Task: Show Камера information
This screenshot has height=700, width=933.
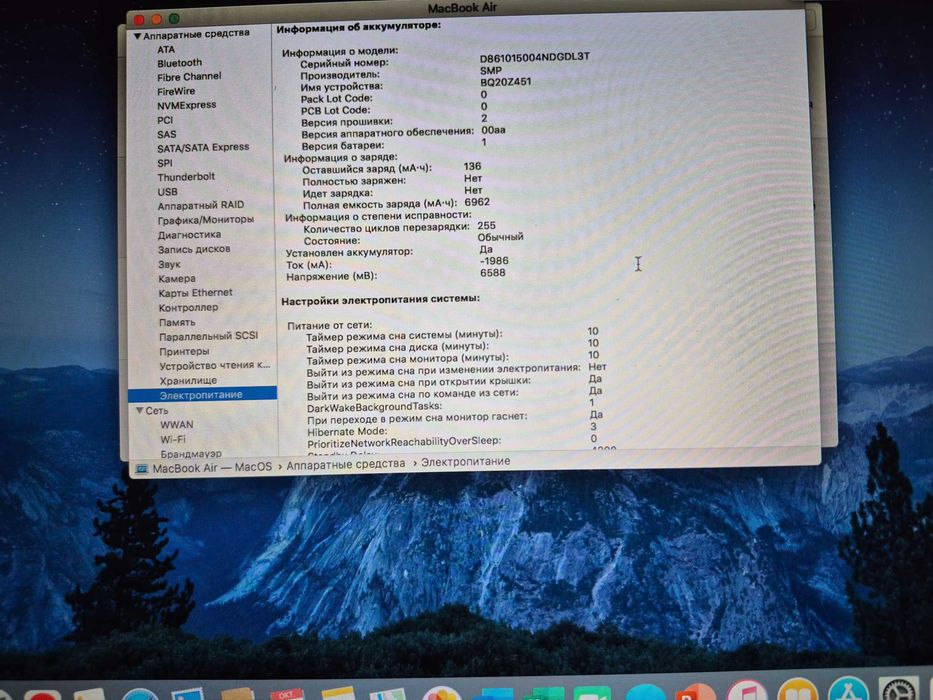Action: click(177, 278)
